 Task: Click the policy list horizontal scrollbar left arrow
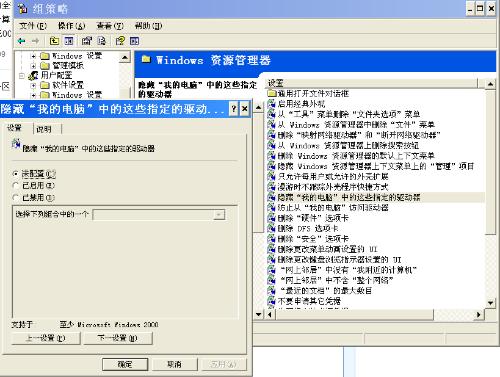(270, 314)
